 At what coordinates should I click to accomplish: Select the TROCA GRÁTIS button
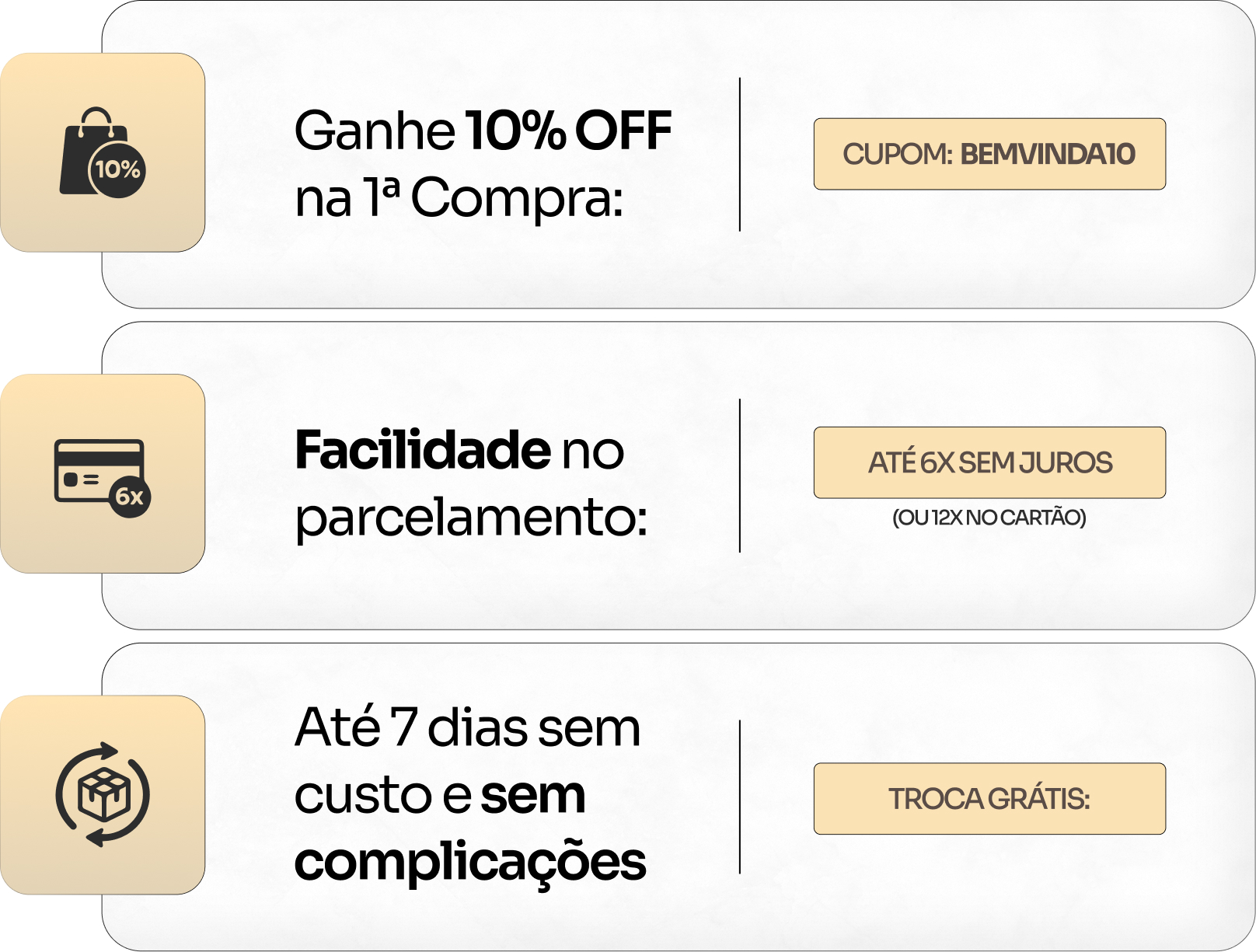(989, 799)
